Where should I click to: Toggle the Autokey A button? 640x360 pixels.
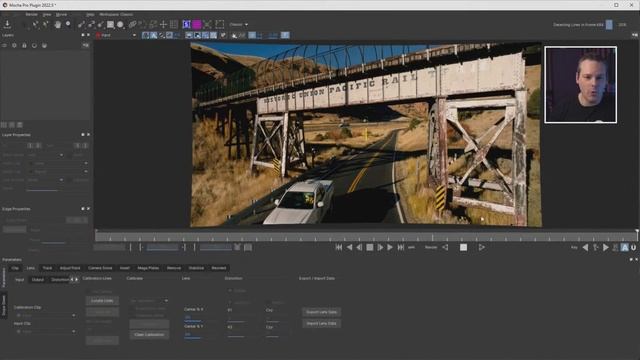click(x=625, y=247)
